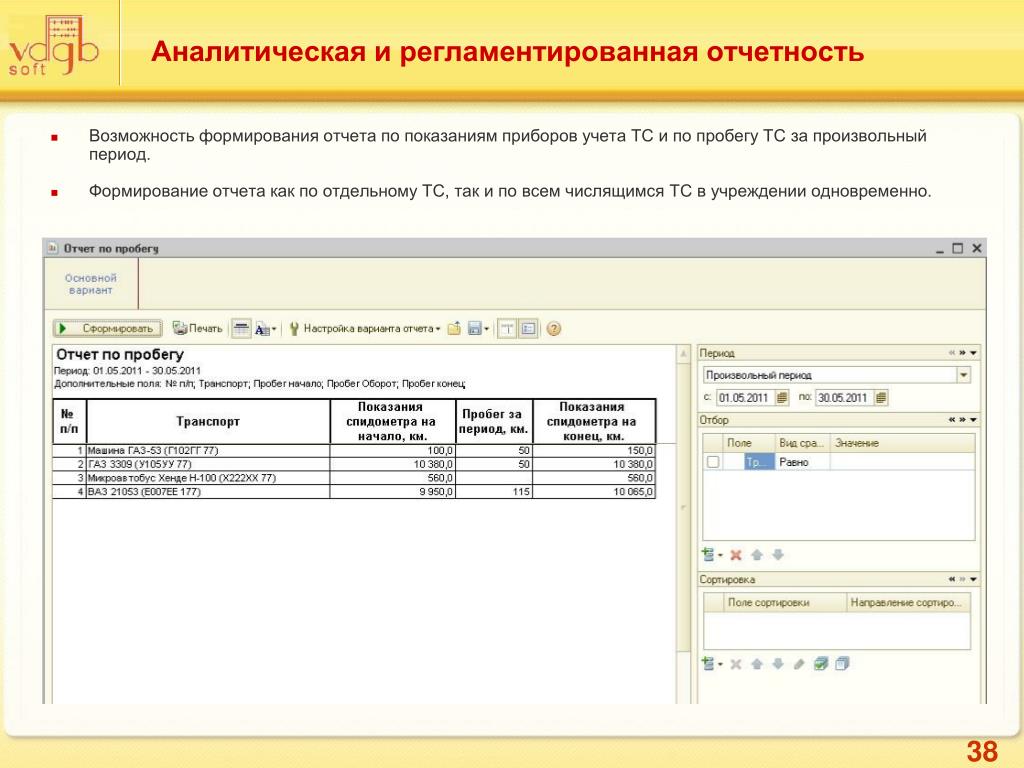
Task: Toggle the settings panel icon beside help
Action: click(x=528, y=328)
